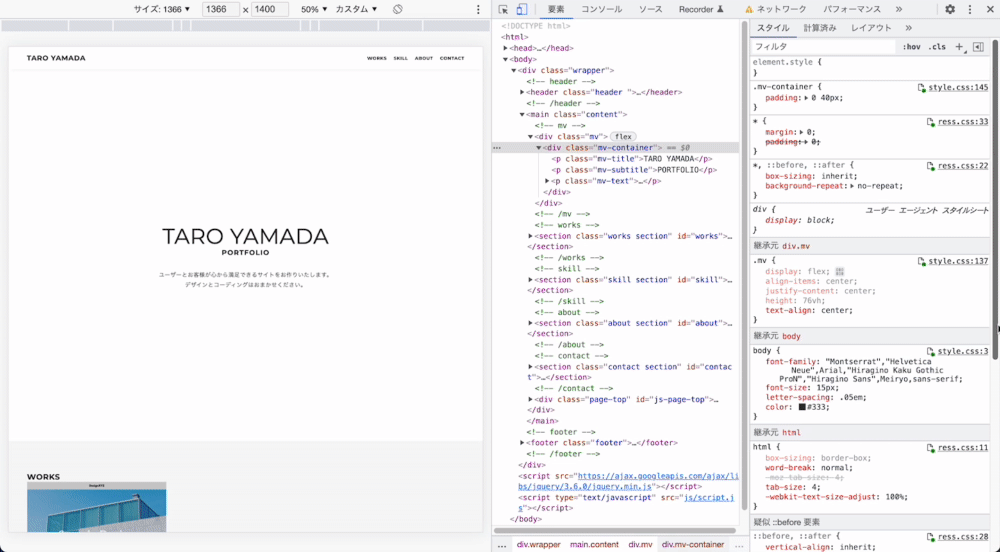Click the viewport height field showing 1400
The width and height of the screenshot is (1000, 552).
coord(269,10)
